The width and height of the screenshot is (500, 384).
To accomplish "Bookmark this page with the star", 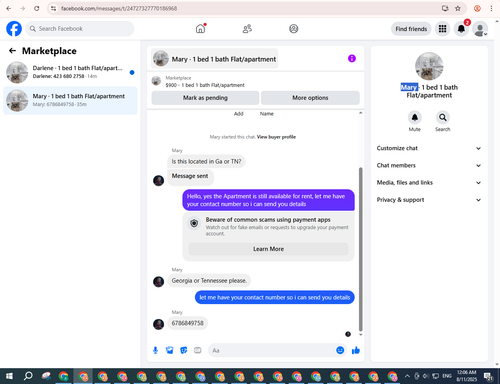I will pos(458,8).
